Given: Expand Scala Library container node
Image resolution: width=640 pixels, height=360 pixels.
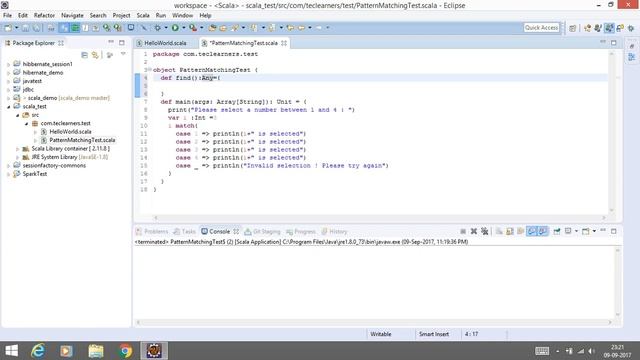Looking at the screenshot, I should pyautogui.click(x=18, y=149).
